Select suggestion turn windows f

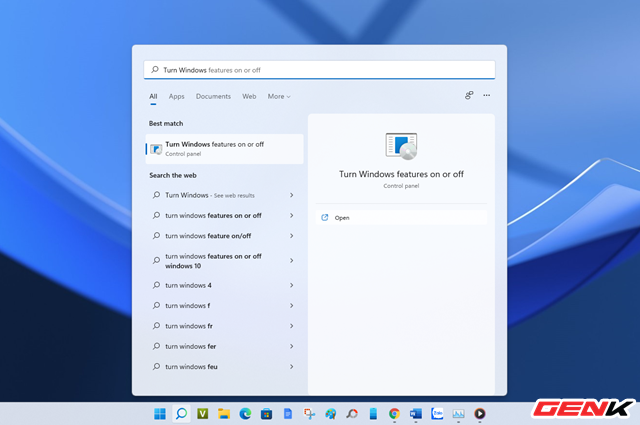point(223,306)
